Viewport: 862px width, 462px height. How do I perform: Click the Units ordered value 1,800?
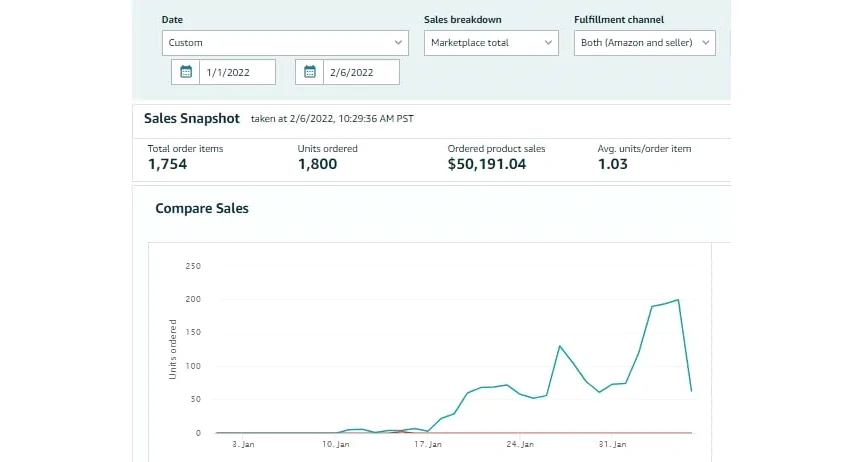click(x=317, y=164)
